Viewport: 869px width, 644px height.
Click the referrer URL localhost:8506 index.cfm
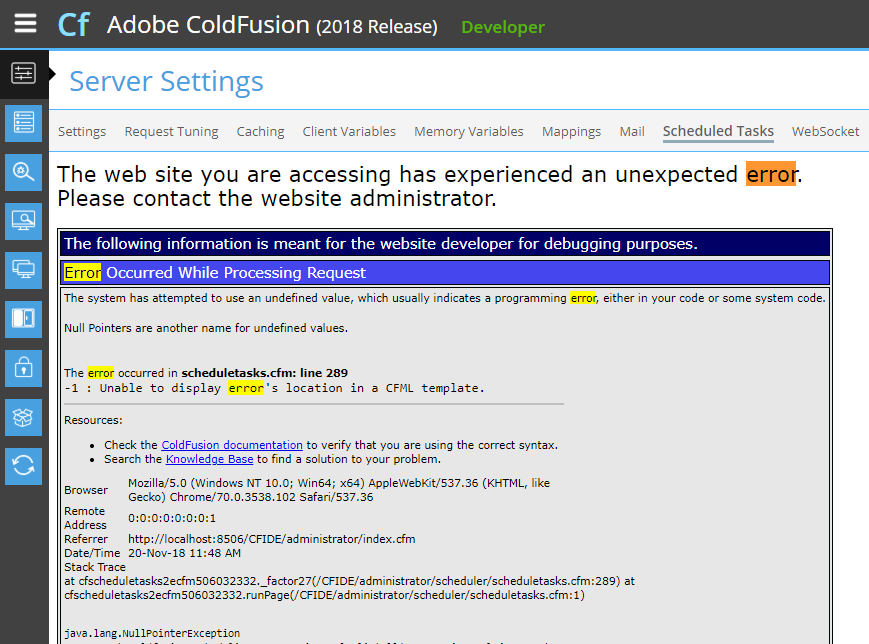272,539
